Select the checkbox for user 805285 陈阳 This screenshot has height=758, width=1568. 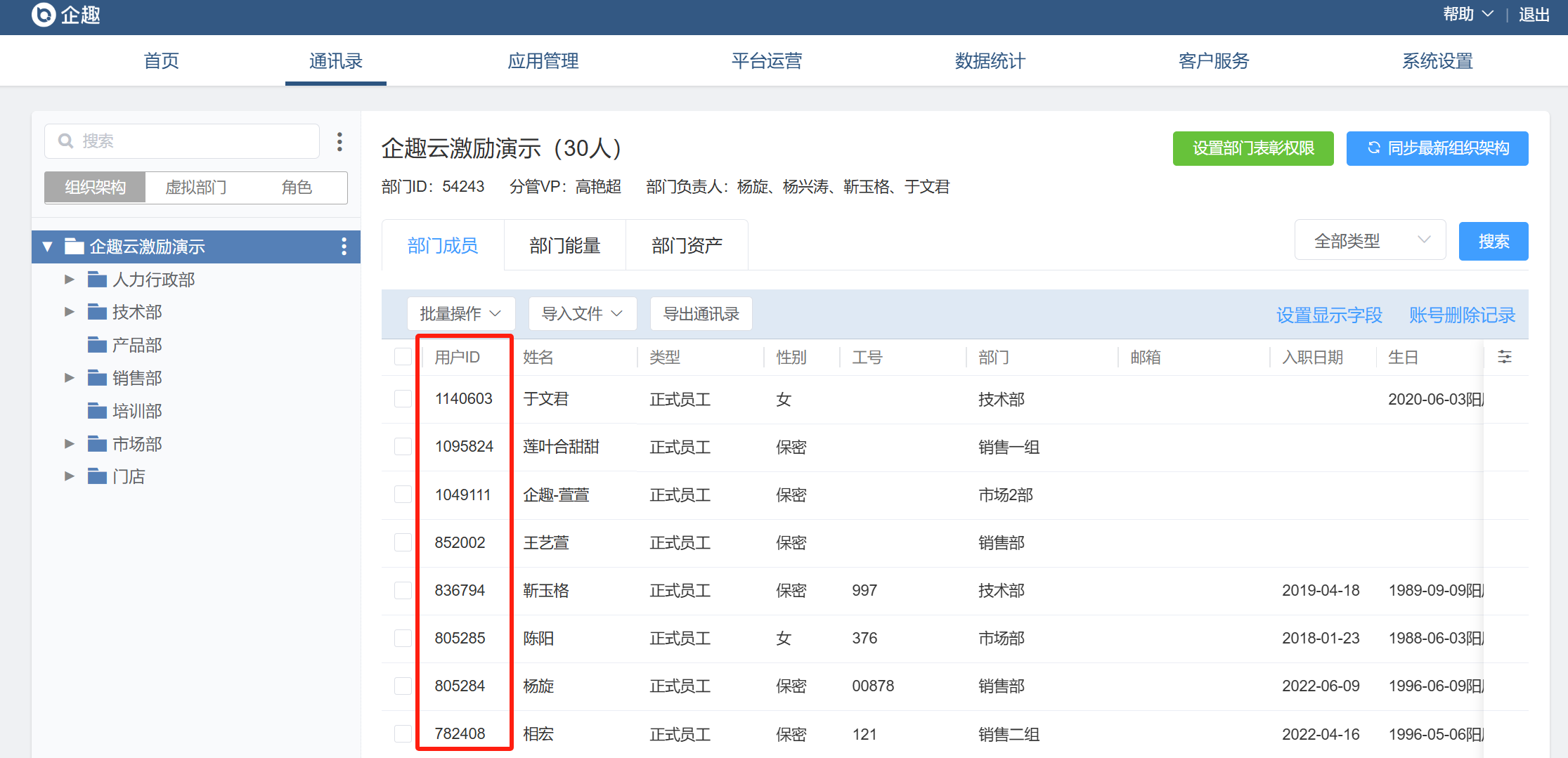coord(403,638)
